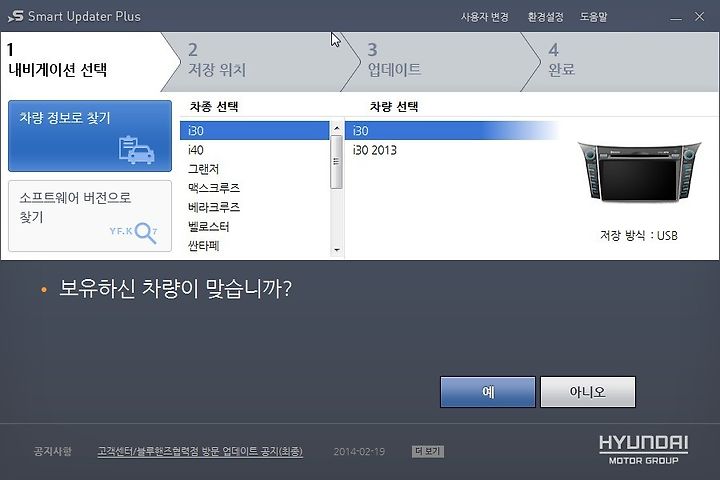Screen dimensions: 720x480
Task: Click the Smart Updater Plus logo icon
Action: pos(16,17)
